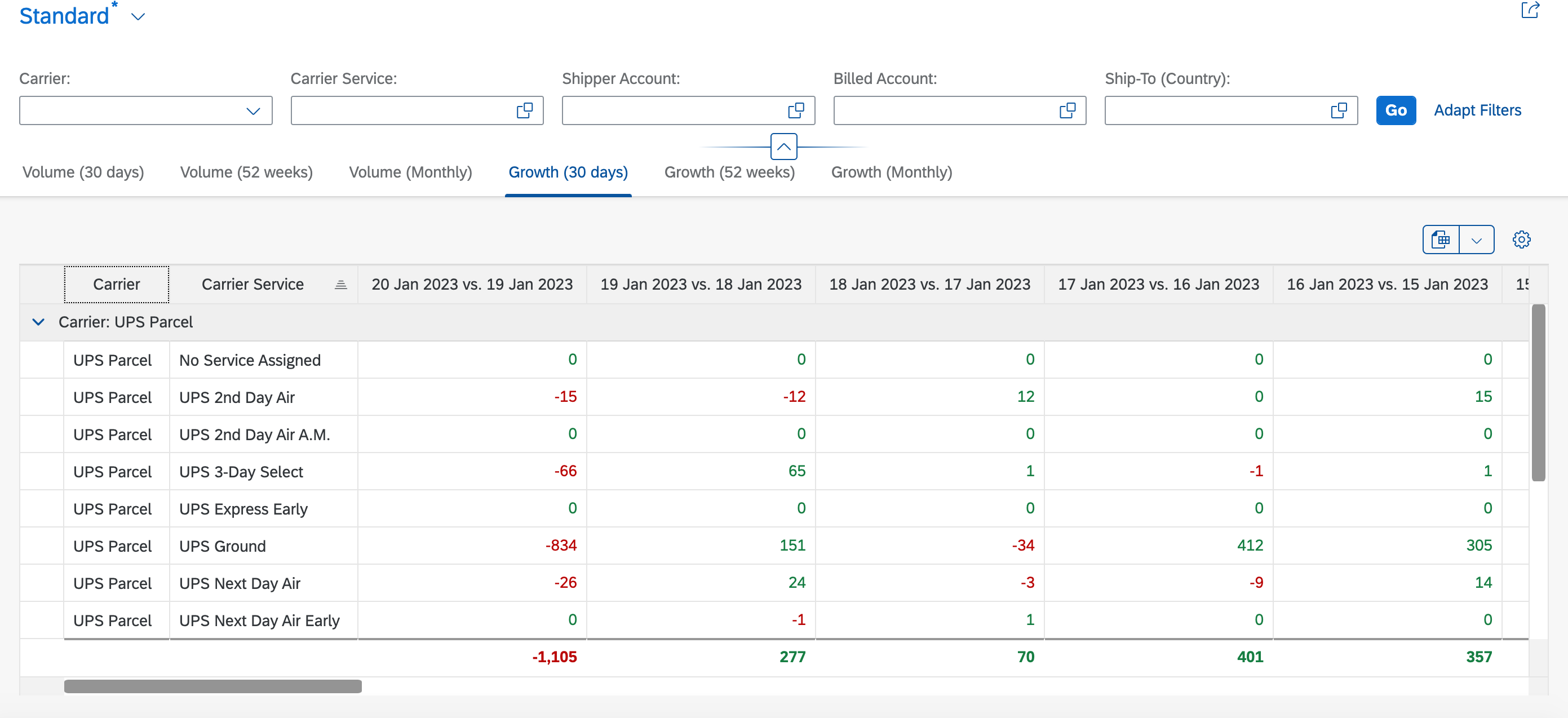1568x718 pixels.
Task: Open Billed Account value help icon
Action: click(1068, 110)
